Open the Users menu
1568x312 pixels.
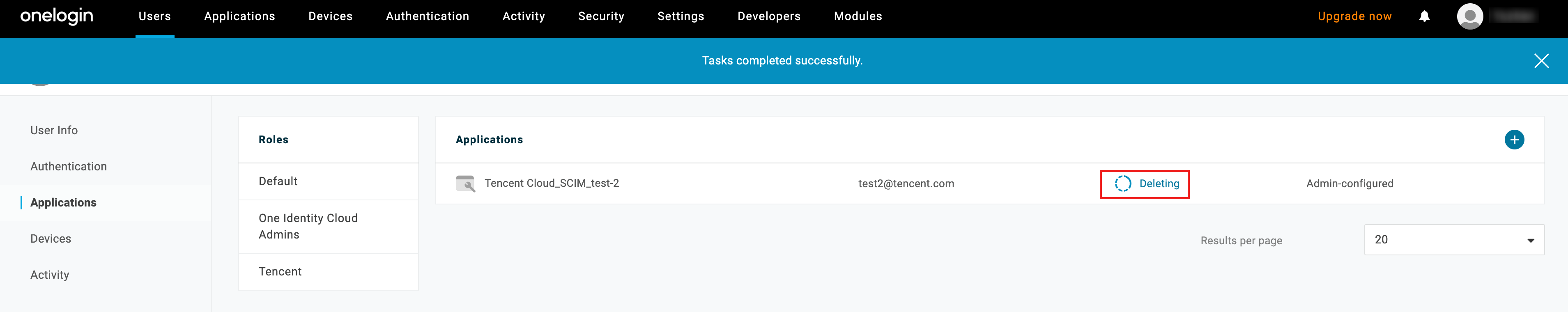point(154,16)
